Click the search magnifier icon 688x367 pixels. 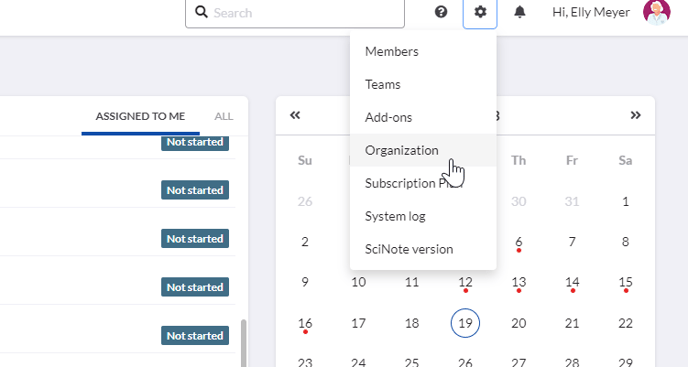[201, 12]
